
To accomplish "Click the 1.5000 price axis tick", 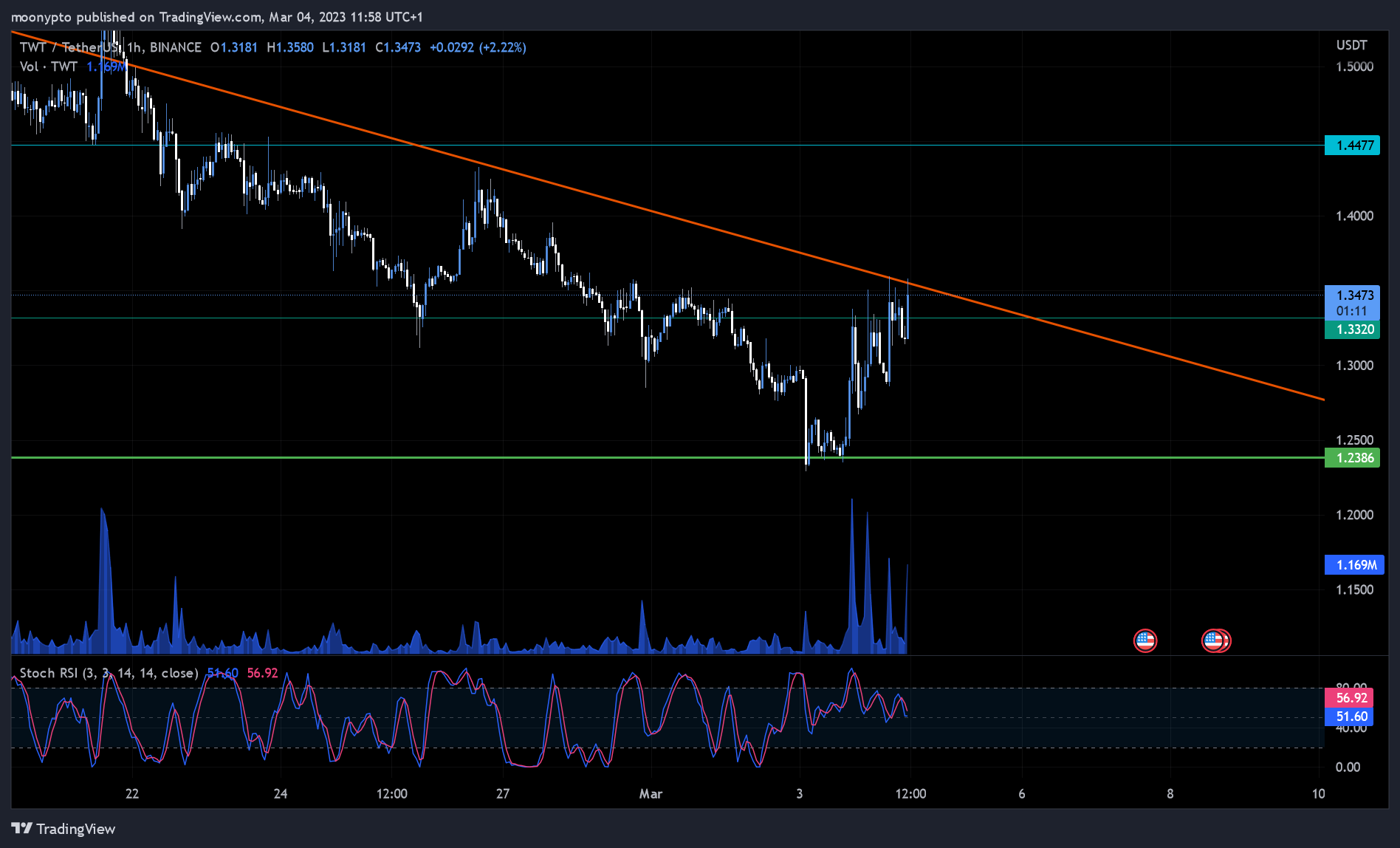I will (1354, 66).
